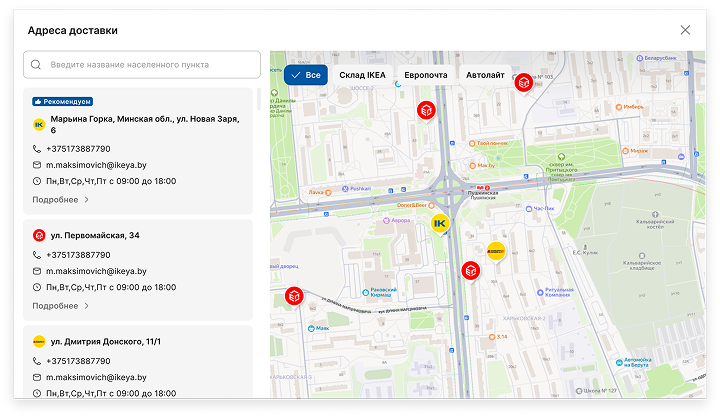Filter map by 'Европочта'
This screenshot has width=720, height=417.
[x=426, y=75]
